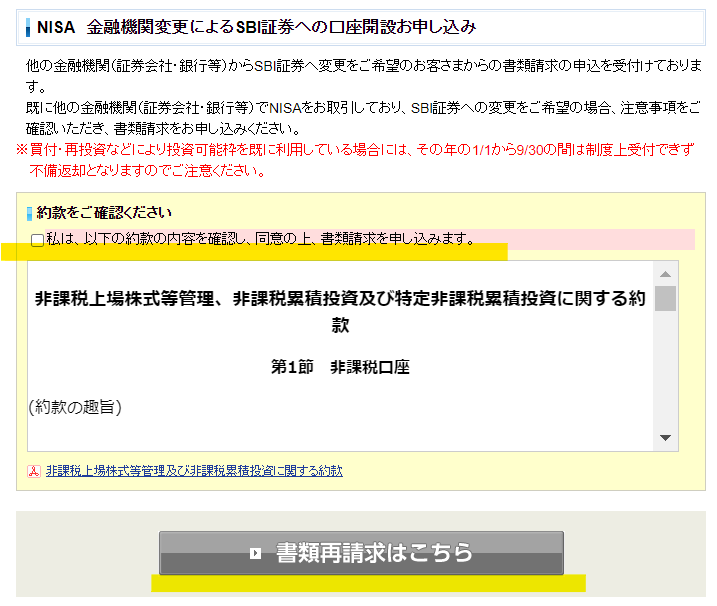Click the scroll up arrow in the 約款 box

click(665, 274)
